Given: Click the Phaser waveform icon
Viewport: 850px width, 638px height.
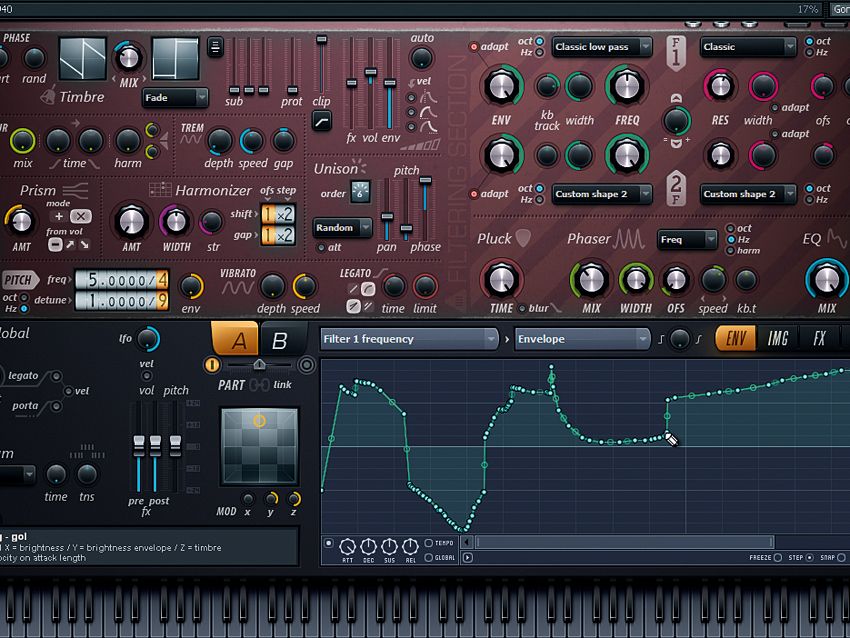Looking at the screenshot, I should (x=630, y=238).
